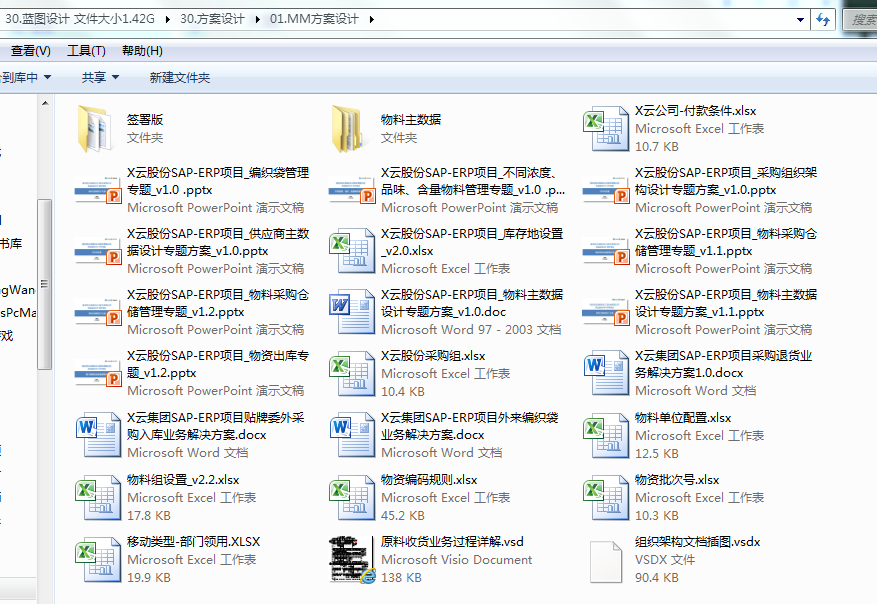Screen dimensions: 877x604
Task: Open the 查看(V) menu
Action: click(30, 51)
